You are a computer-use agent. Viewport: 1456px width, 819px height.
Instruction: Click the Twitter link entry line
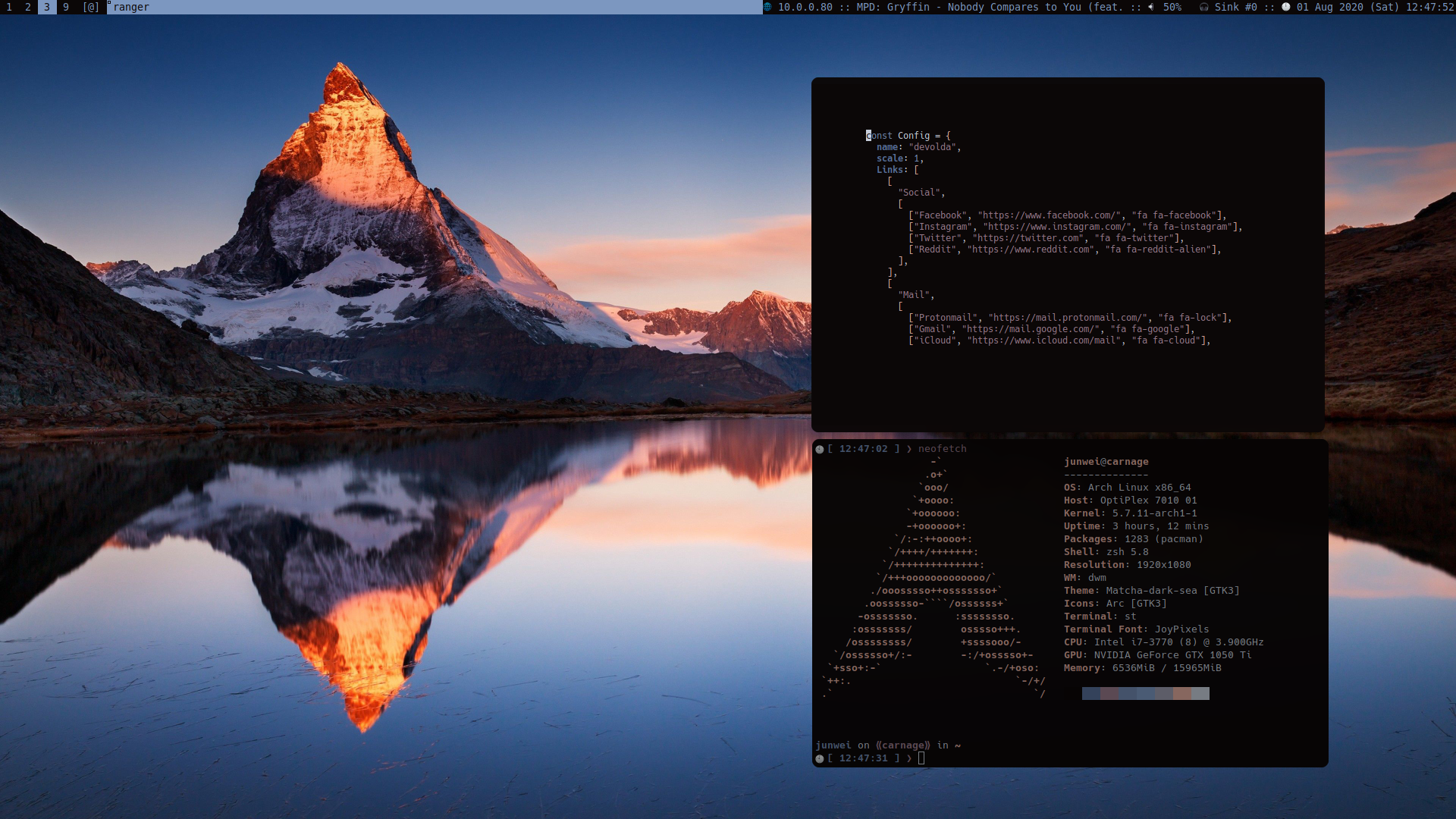1046,238
